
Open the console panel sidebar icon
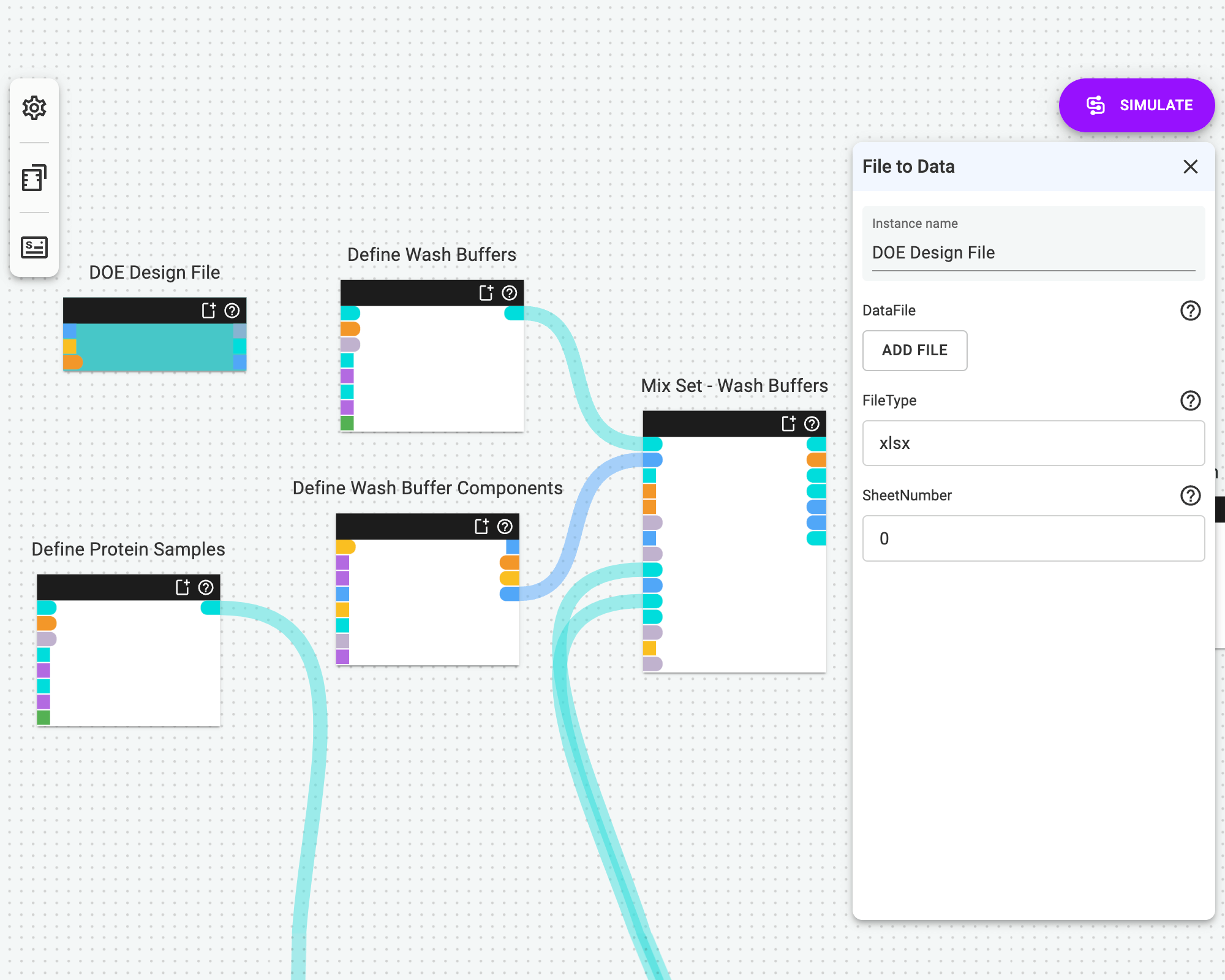34,247
